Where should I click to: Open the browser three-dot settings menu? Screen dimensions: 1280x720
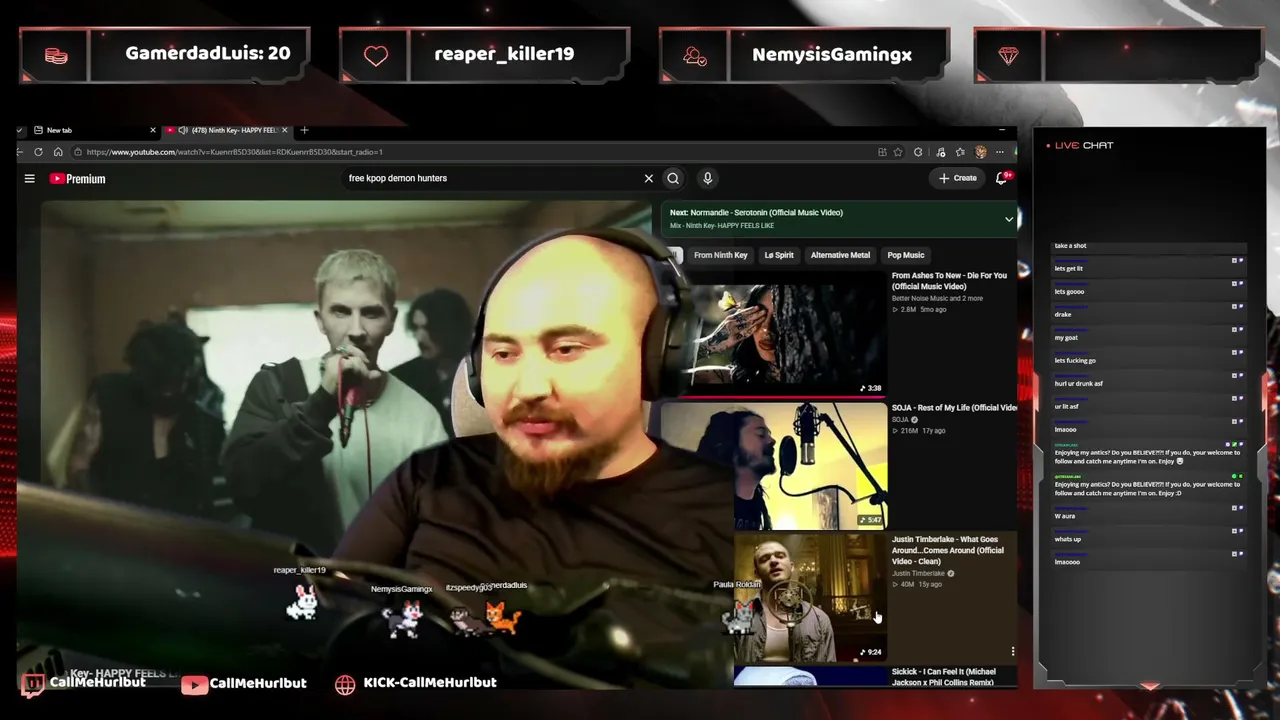coord(999,152)
